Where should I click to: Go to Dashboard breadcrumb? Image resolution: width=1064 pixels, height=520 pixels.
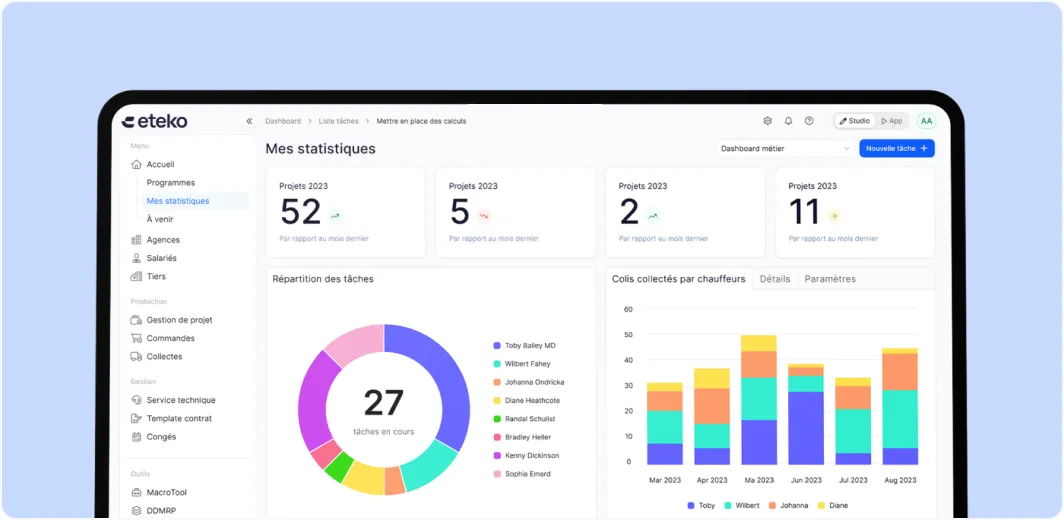pos(283,122)
